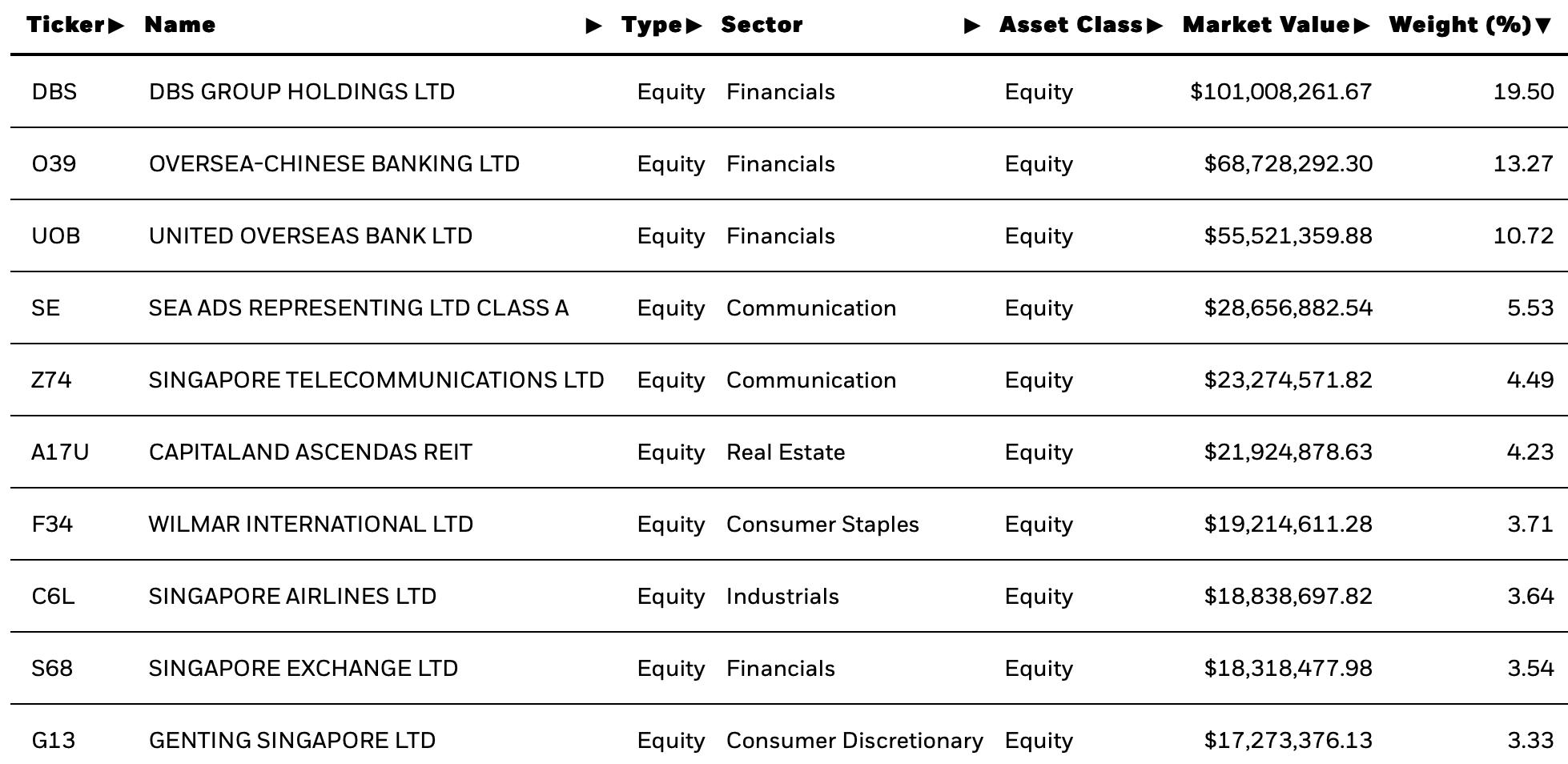Click the UOB ticker cell
The width and height of the screenshot is (1568, 764).
coord(56,236)
